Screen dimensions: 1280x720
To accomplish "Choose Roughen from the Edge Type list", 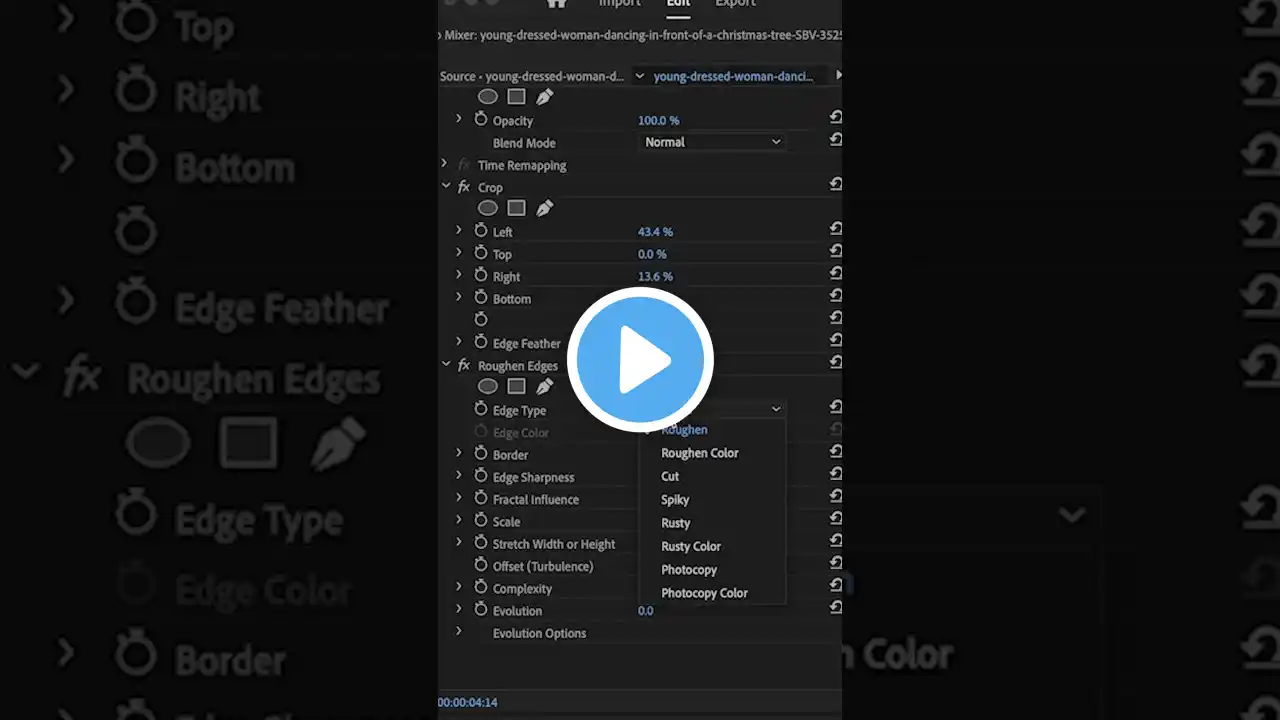I will tap(684, 430).
